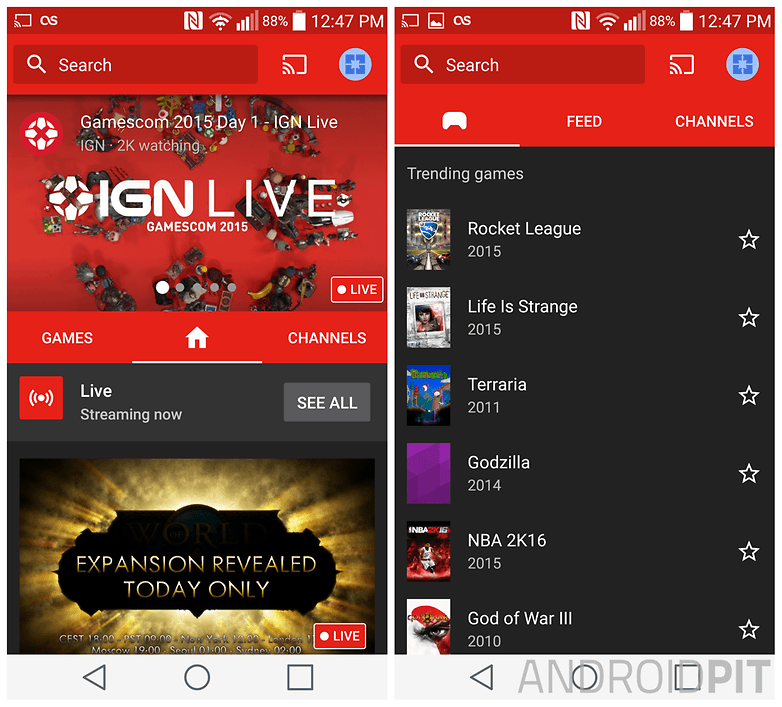Tap the red Live streaming icon

(41, 398)
